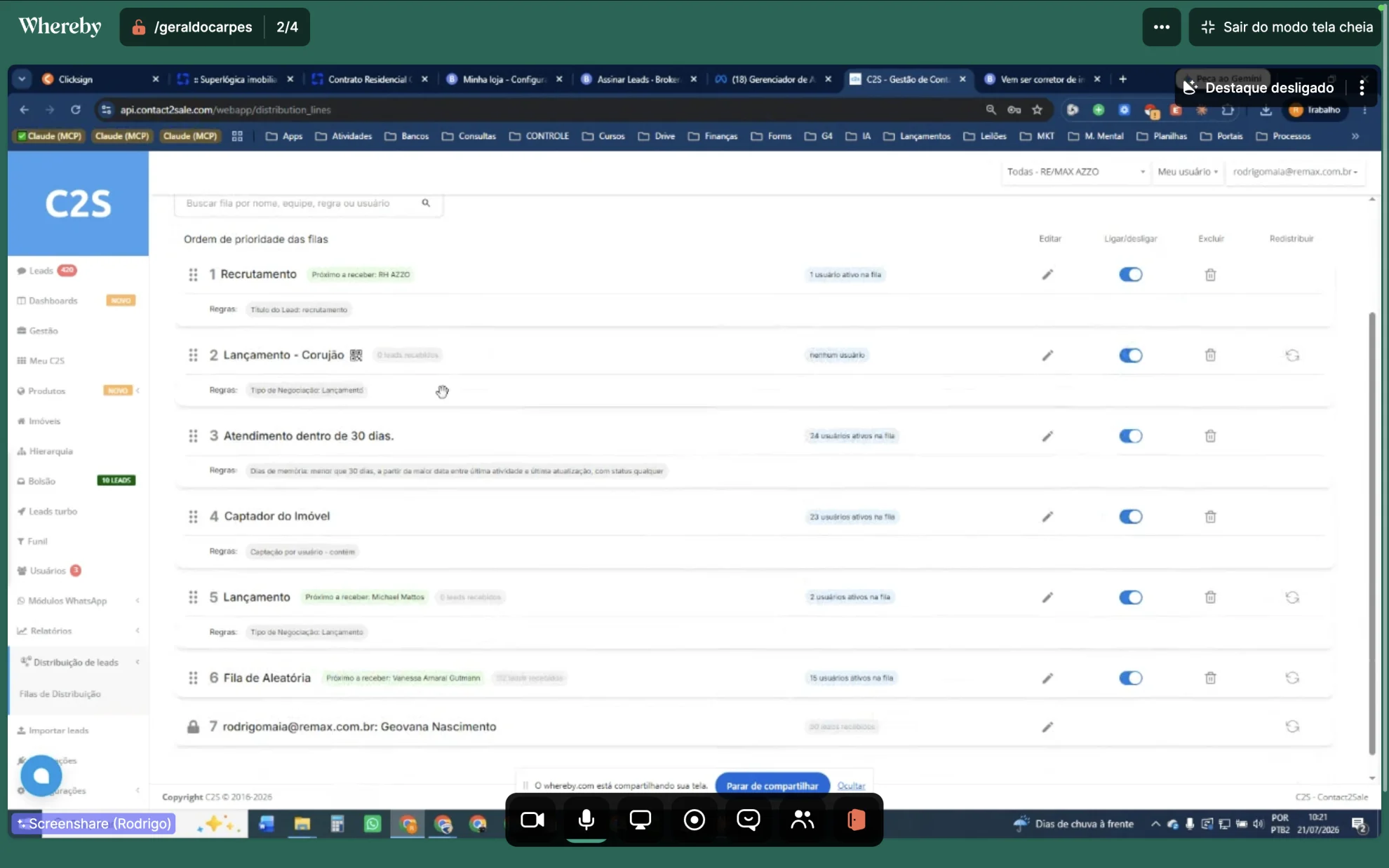Viewport: 1389px width, 868px height.
Task: Expand the Relatórios sidebar section
Action: (137, 631)
